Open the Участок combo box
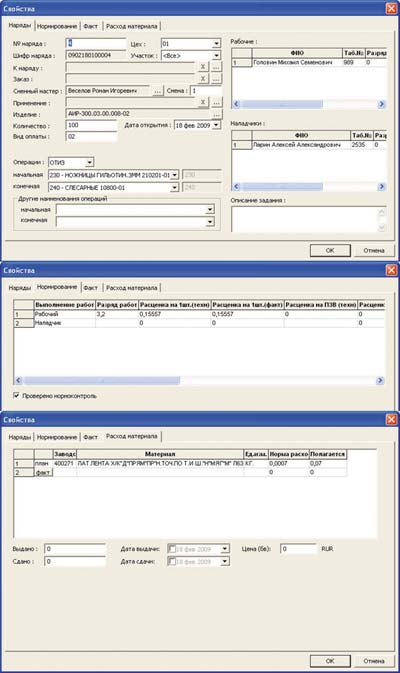The width and height of the screenshot is (400, 673). click(216, 55)
